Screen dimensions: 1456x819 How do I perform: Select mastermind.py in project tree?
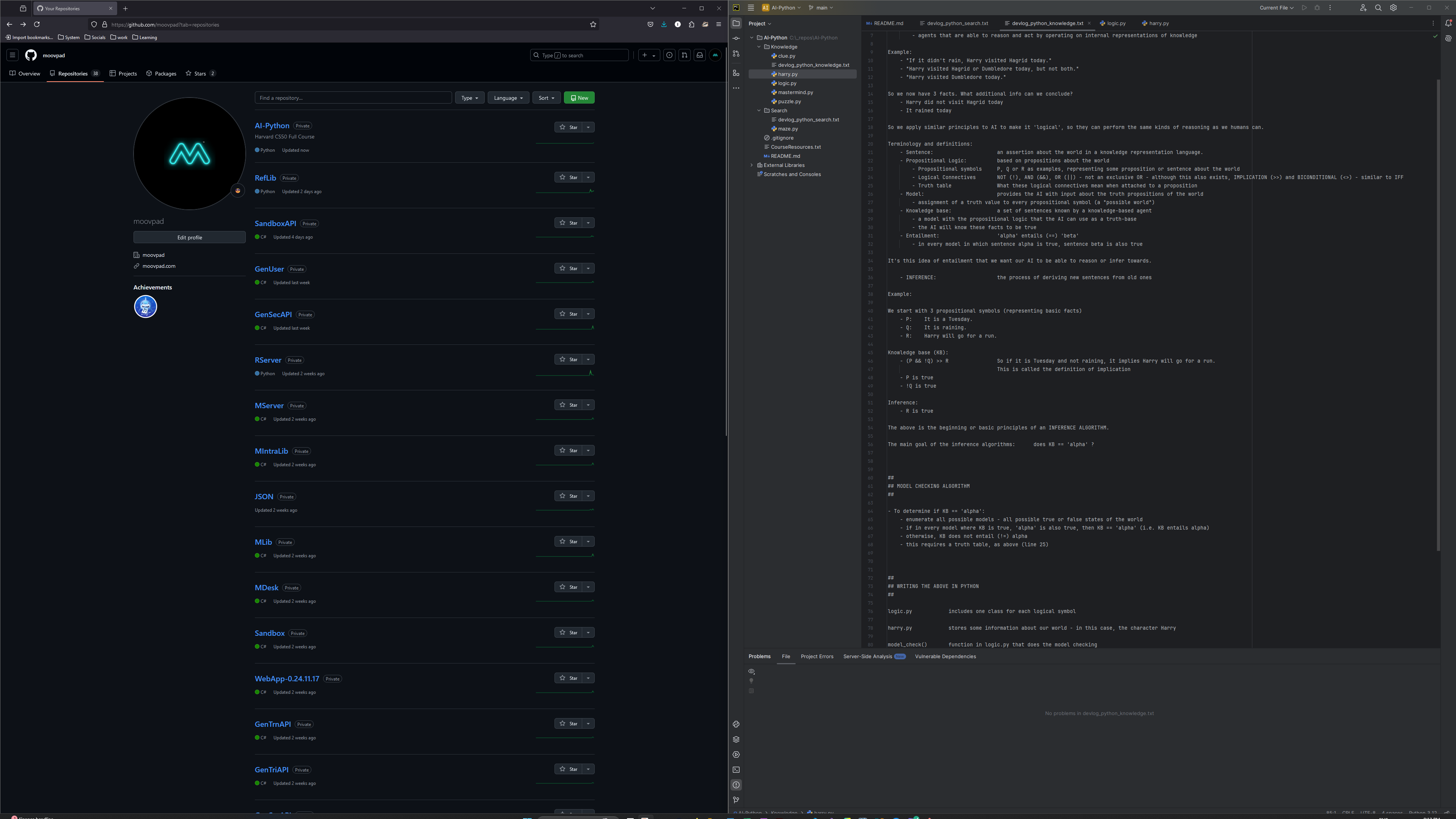(795, 92)
